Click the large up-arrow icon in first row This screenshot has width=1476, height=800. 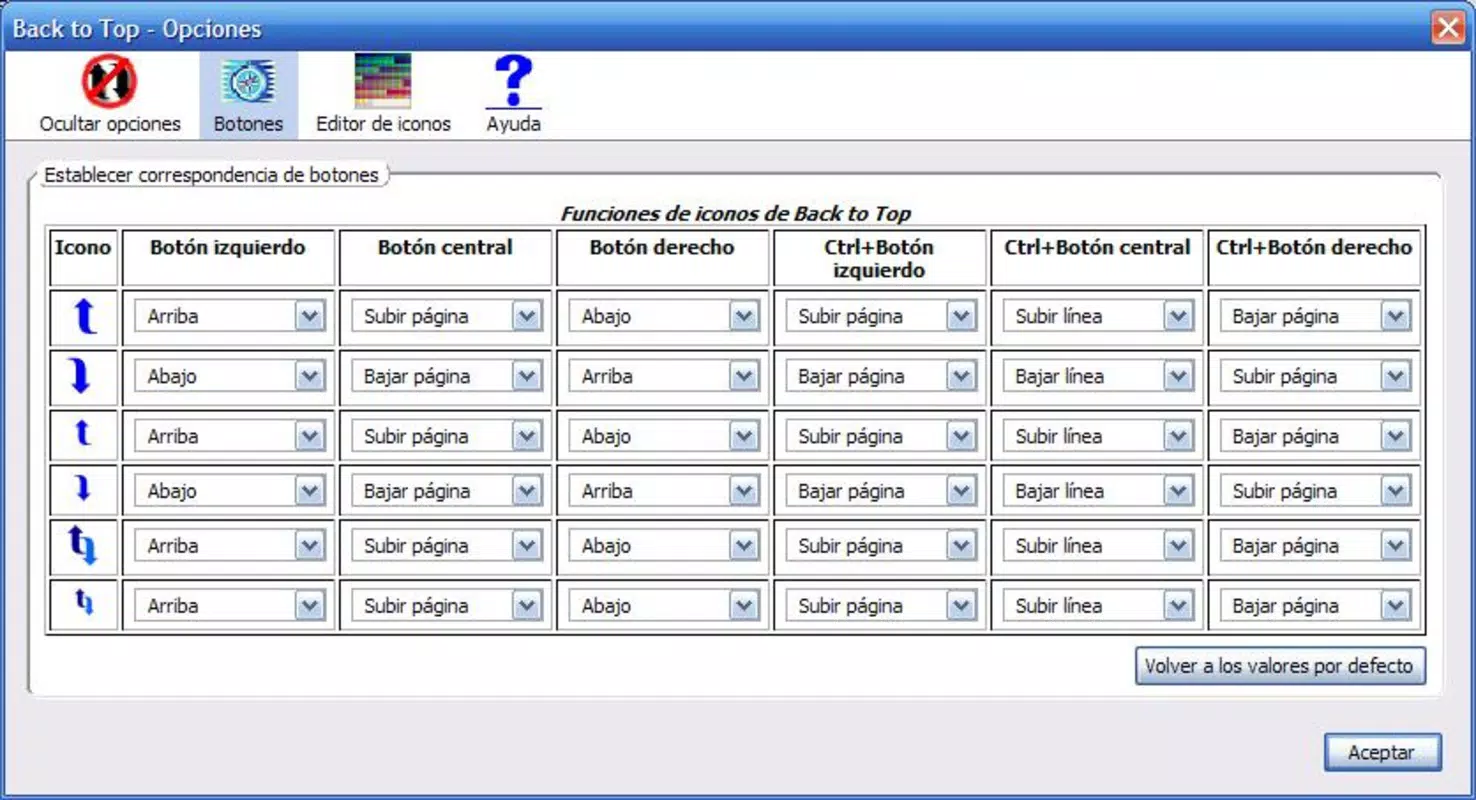coord(84,317)
